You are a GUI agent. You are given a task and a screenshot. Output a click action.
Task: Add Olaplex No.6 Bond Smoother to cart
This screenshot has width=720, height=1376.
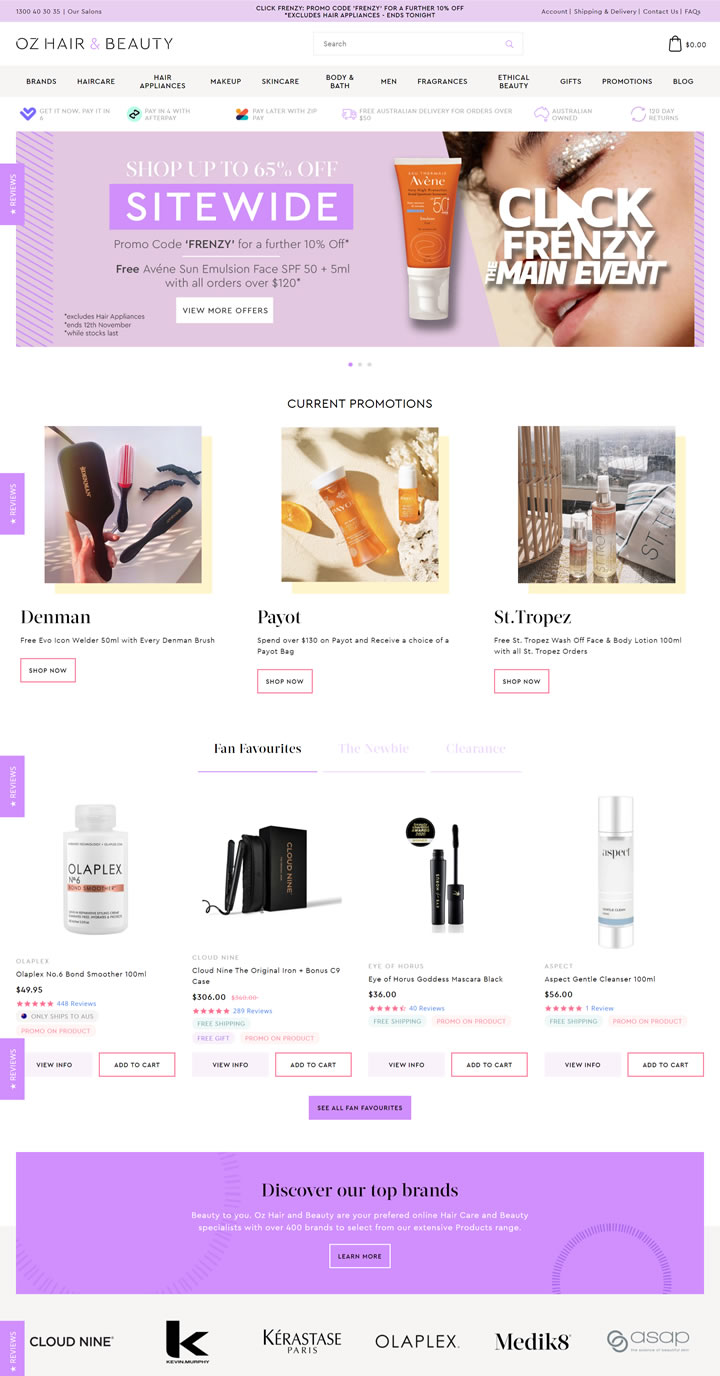coord(137,1065)
